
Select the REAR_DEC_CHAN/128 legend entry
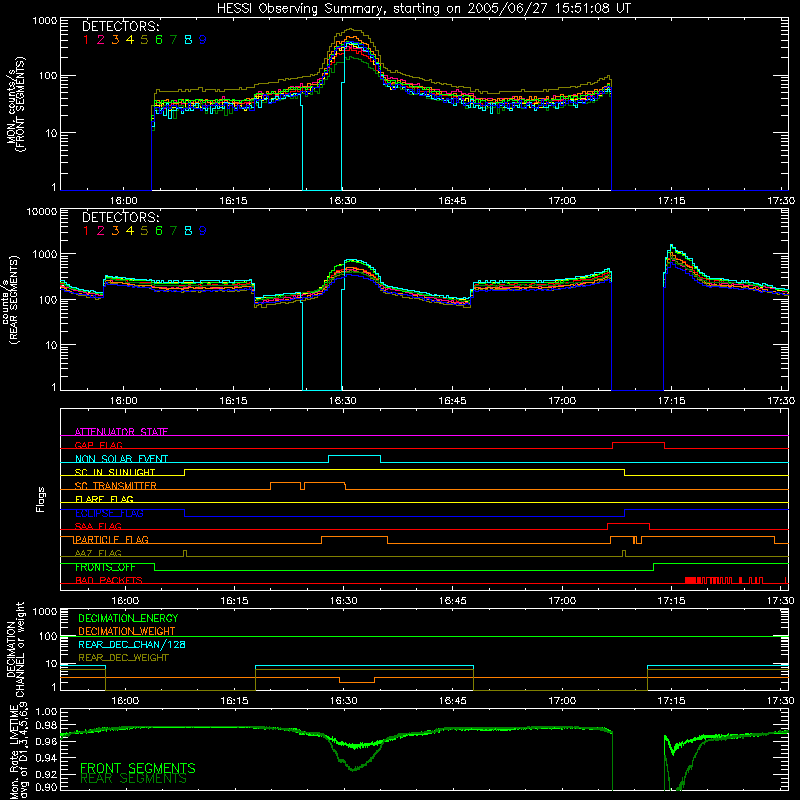tap(132, 644)
